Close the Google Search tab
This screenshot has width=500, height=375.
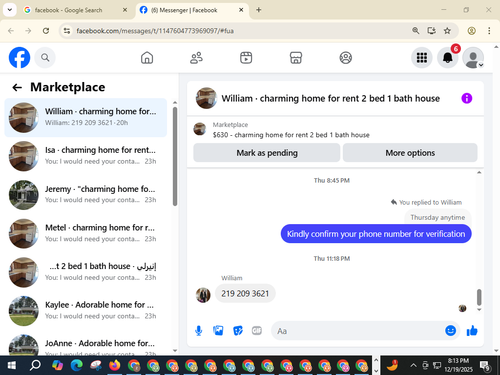coord(125,10)
